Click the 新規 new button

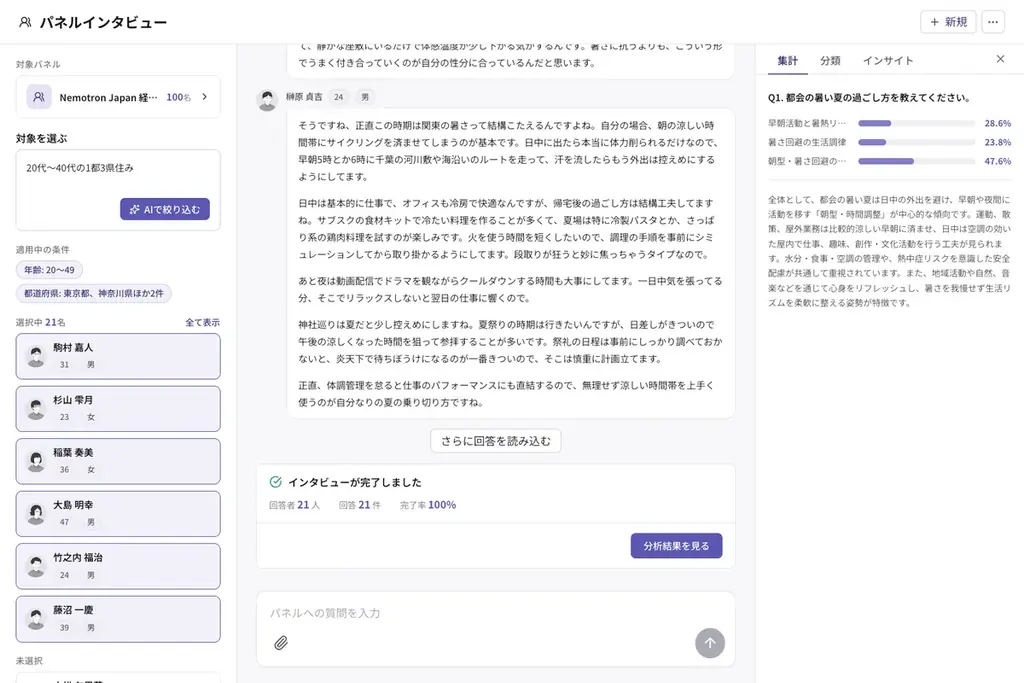pyautogui.click(x=948, y=22)
